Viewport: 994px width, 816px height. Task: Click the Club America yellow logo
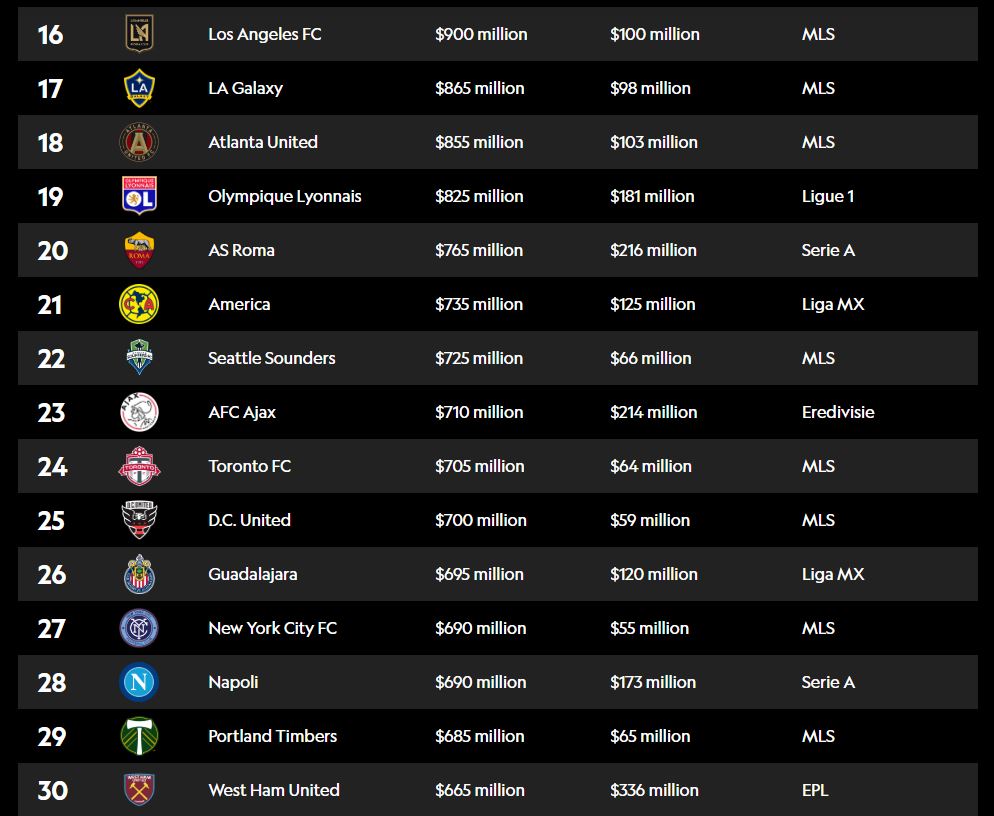tap(139, 304)
